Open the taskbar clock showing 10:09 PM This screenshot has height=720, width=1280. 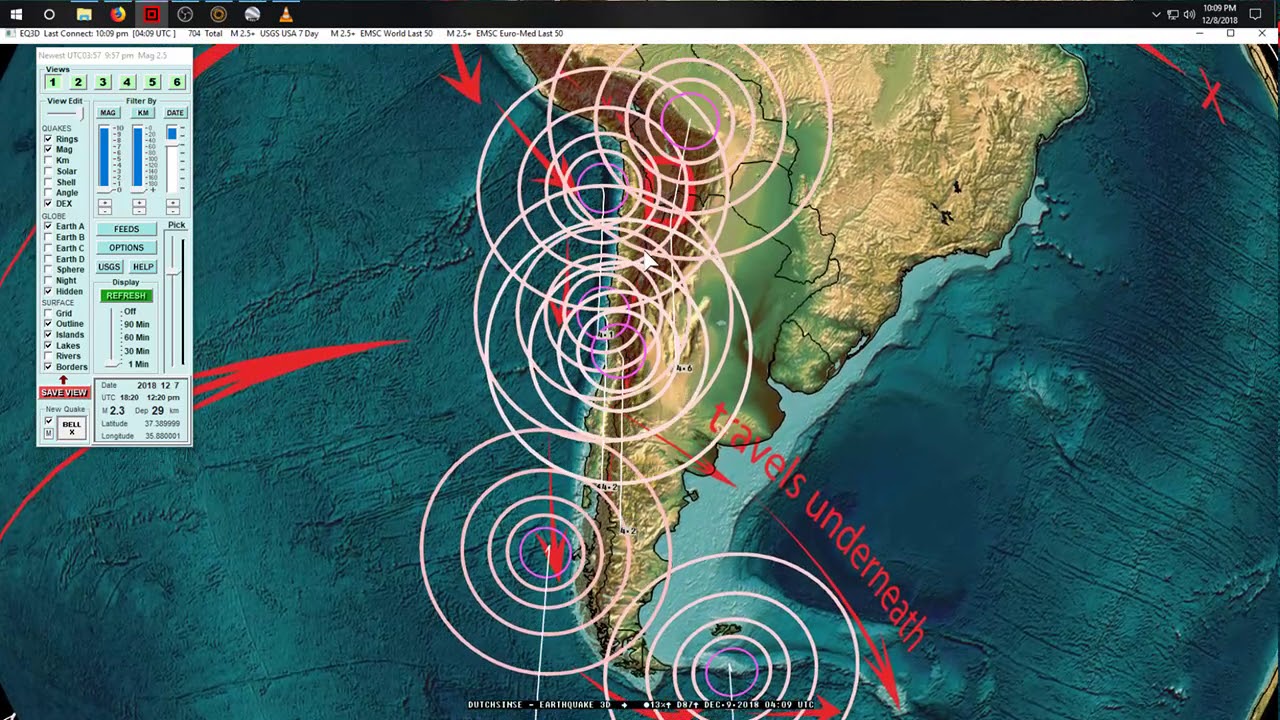coord(1220,14)
